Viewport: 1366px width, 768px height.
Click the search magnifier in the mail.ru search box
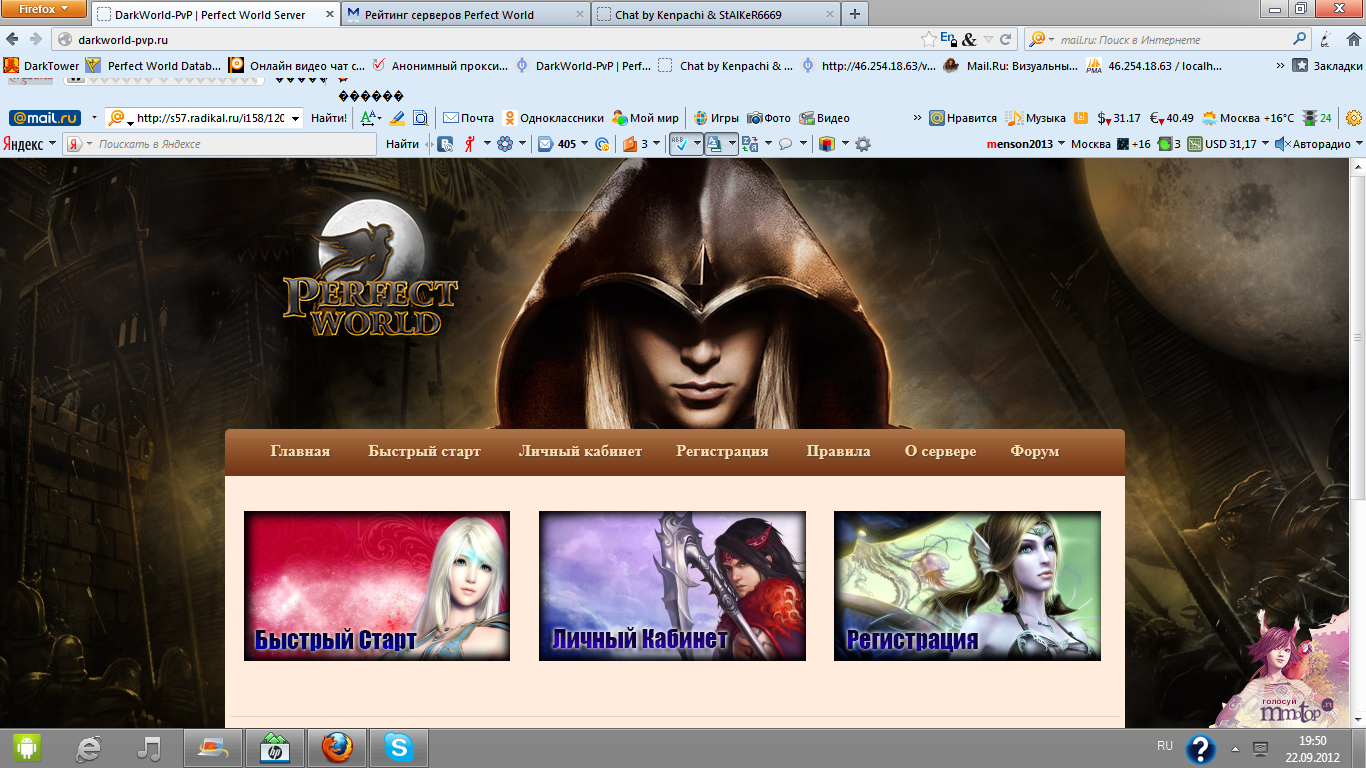(1300, 39)
